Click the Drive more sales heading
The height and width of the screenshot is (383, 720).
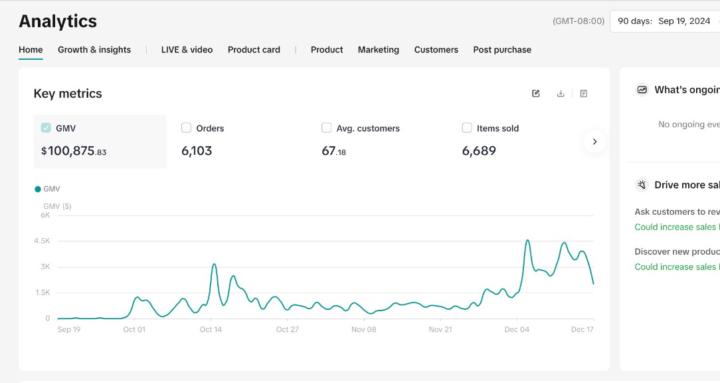(687, 185)
